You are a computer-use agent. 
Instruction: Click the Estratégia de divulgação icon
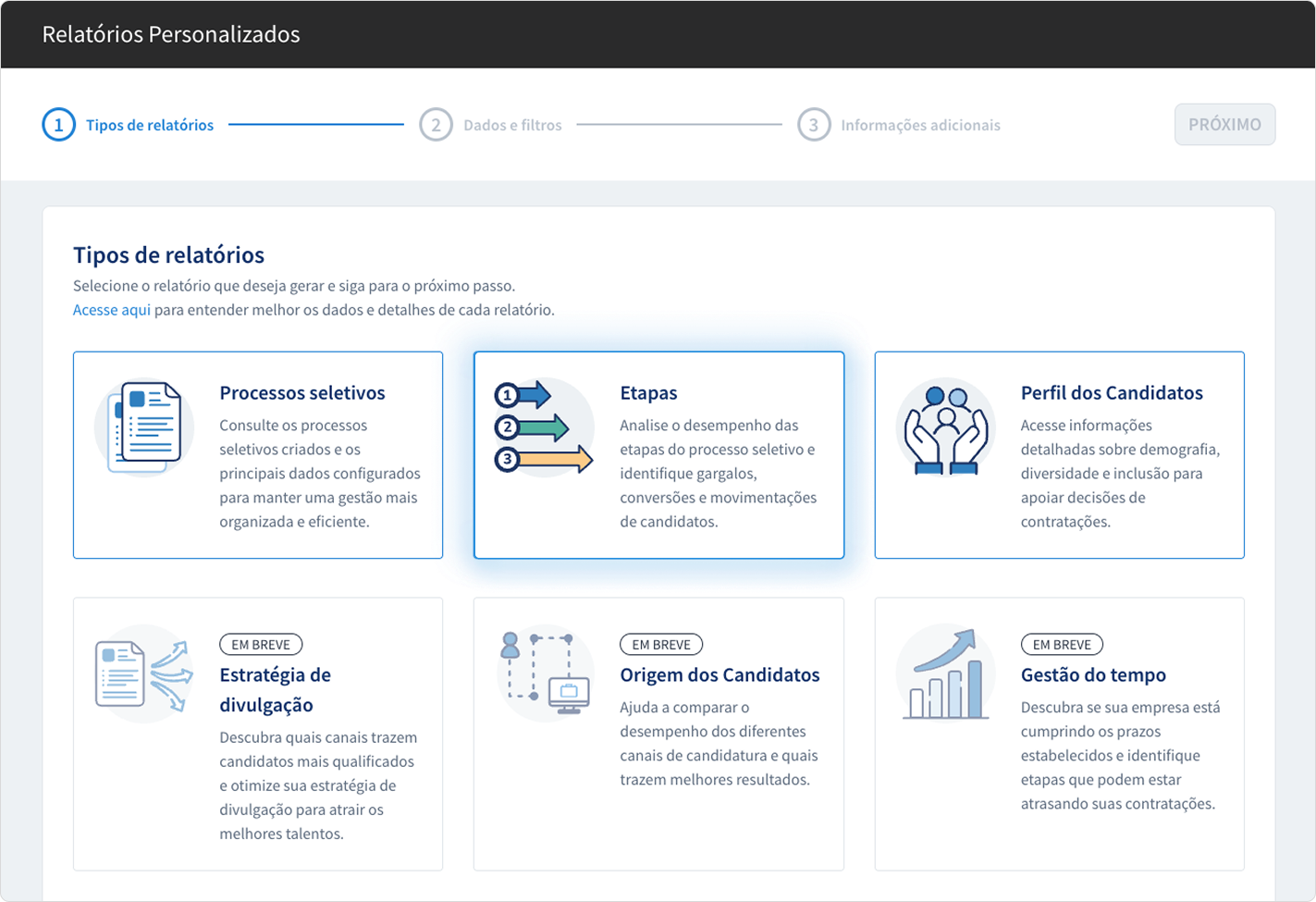(x=144, y=674)
